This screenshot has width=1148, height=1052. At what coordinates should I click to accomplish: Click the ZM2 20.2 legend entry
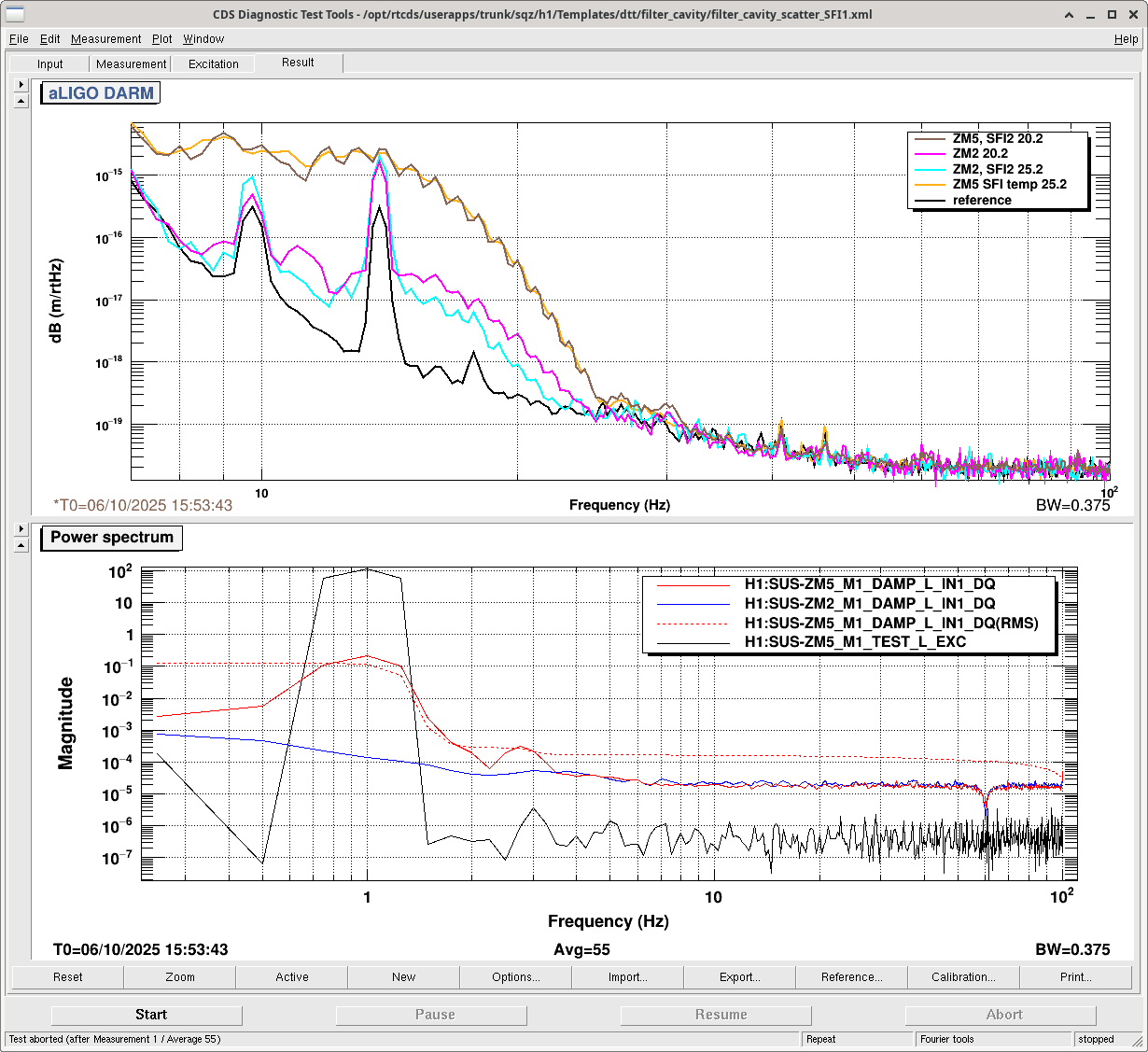(x=979, y=154)
